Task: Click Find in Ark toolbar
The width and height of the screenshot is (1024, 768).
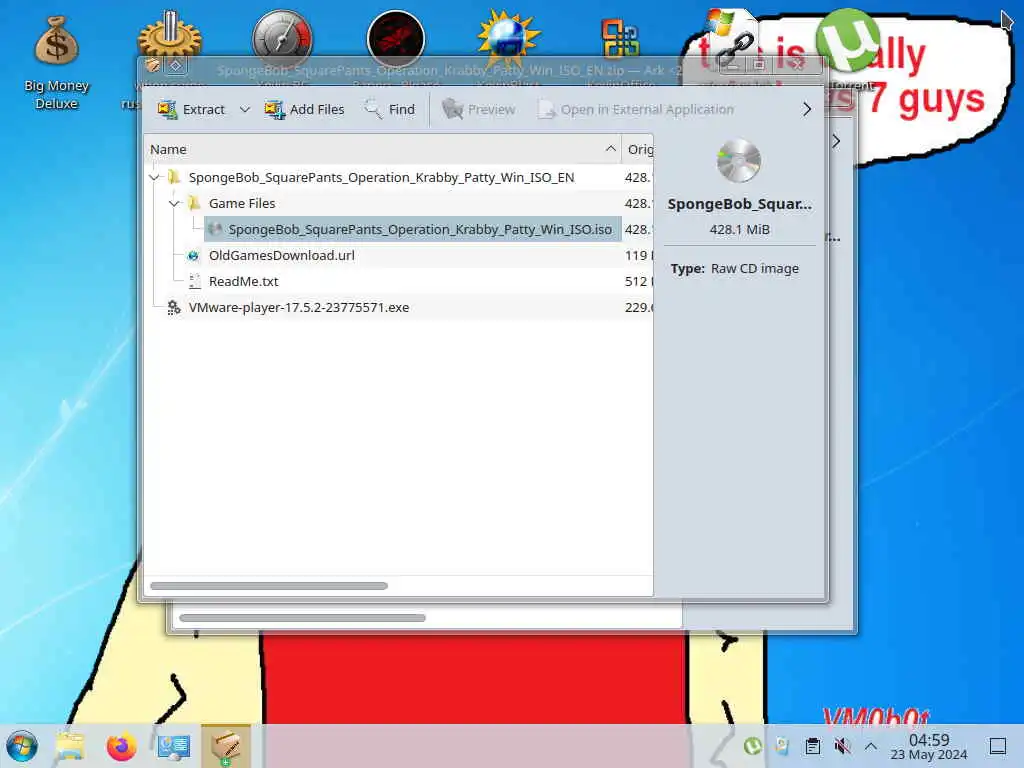Action: click(390, 110)
